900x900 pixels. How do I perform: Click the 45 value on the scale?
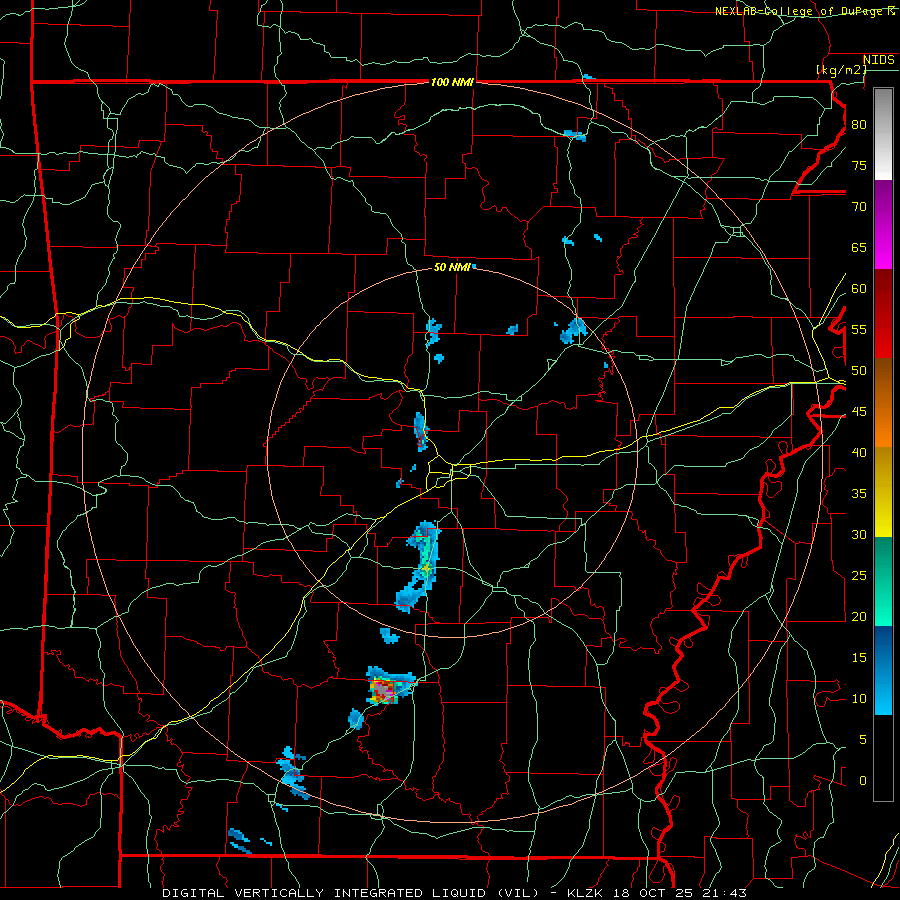pos(859,412)
